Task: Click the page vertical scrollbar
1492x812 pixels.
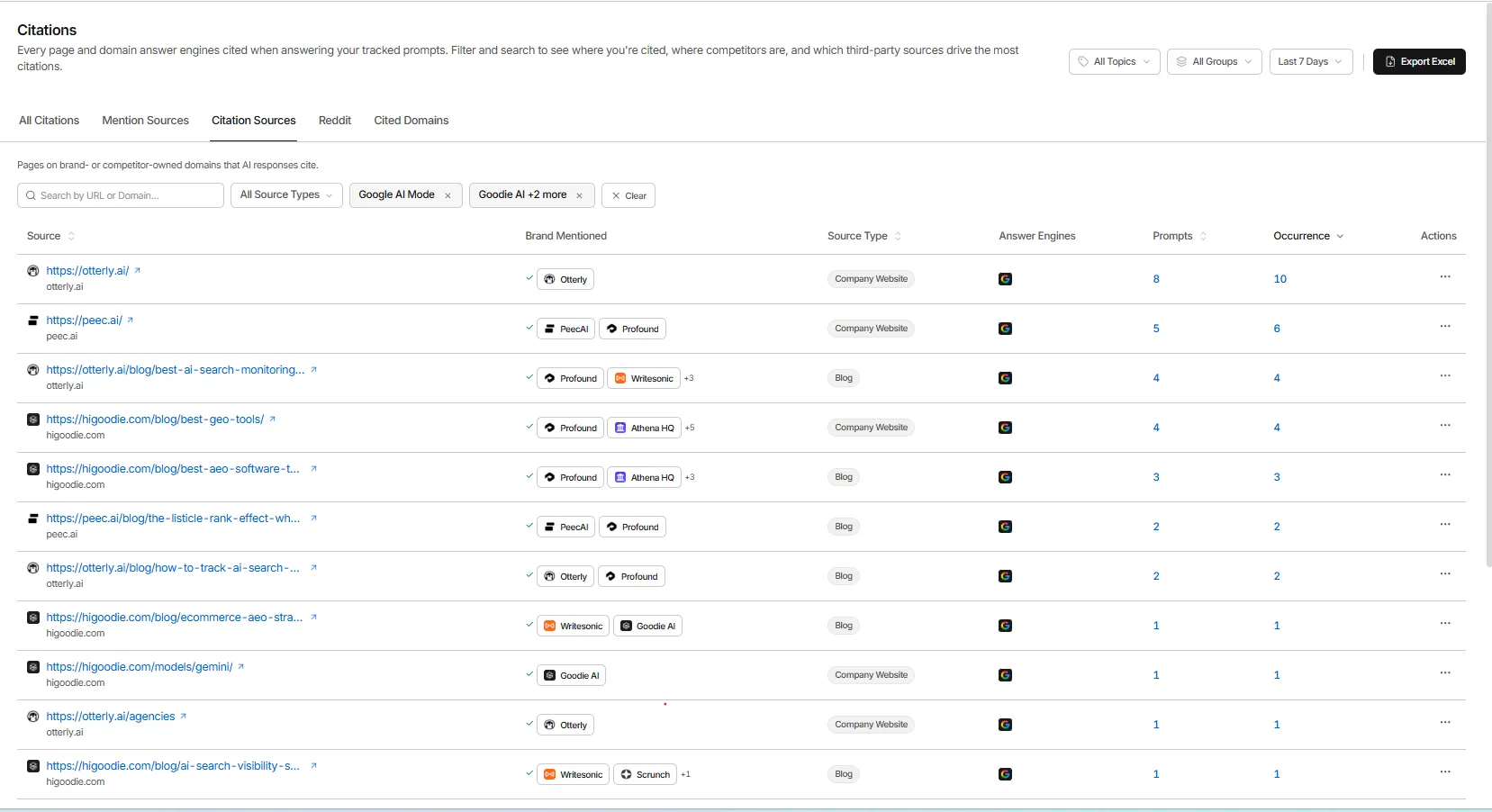Action: pos(1487,284)
